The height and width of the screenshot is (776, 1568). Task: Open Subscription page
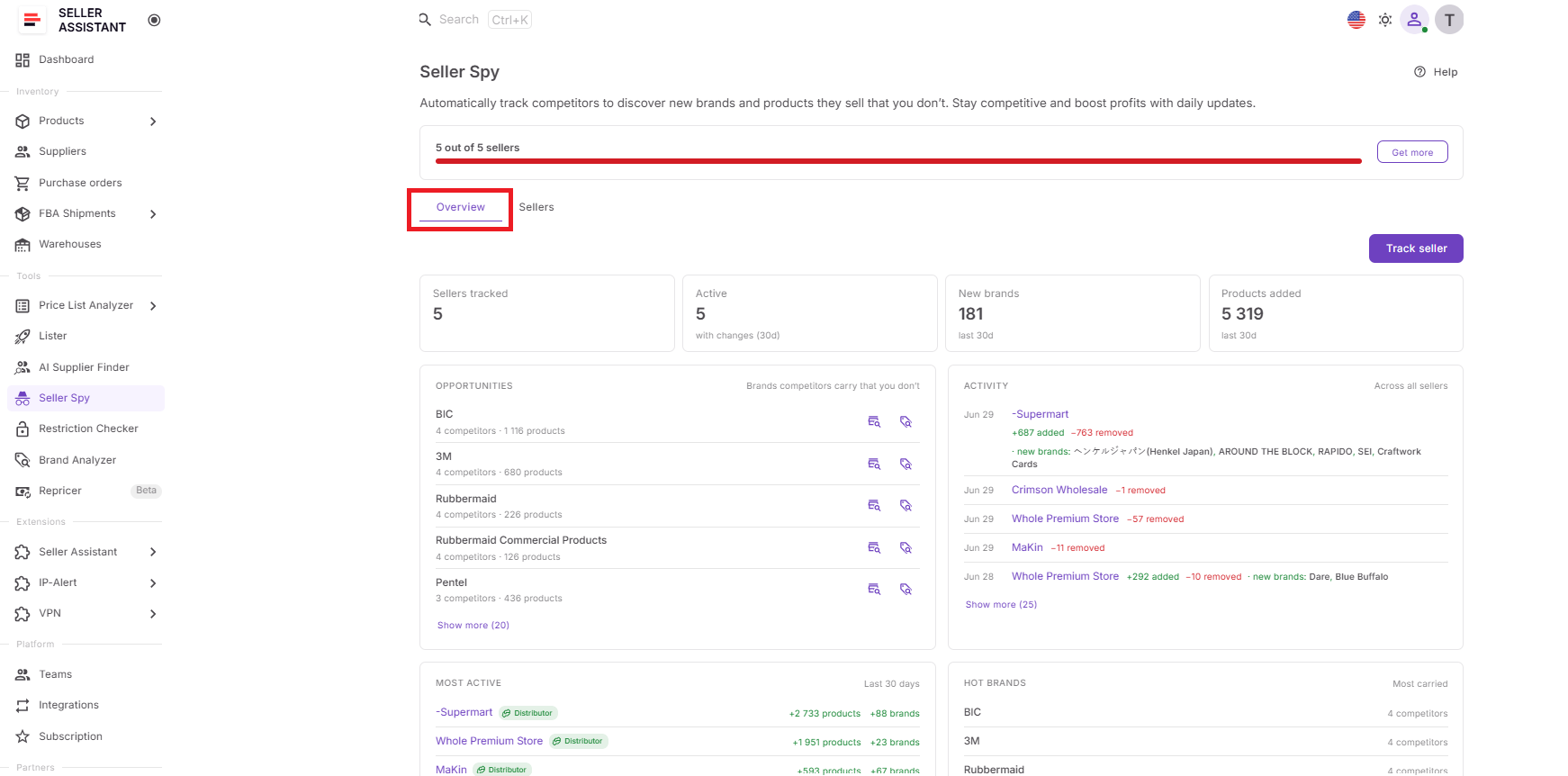point(70,736)
